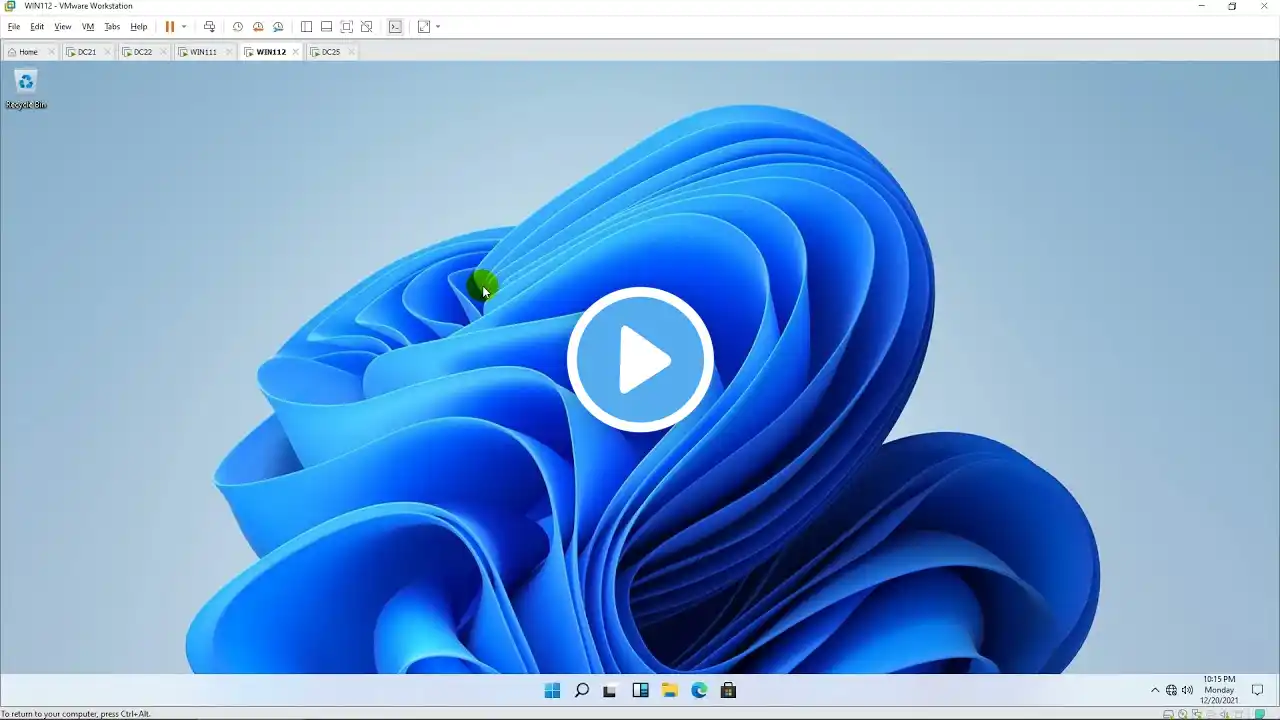Open the View menu
The height and width of the screenshot is (720, 1280).
point(63,27)
